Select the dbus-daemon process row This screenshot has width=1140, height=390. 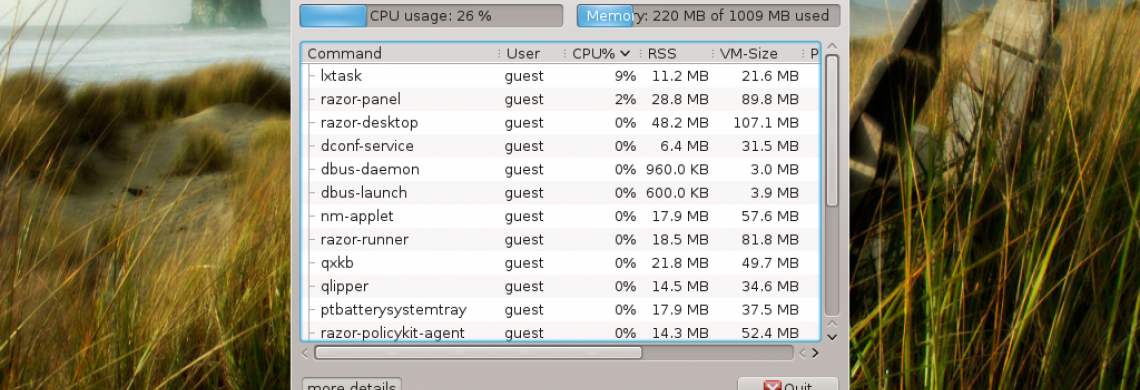tap(561, 169)
